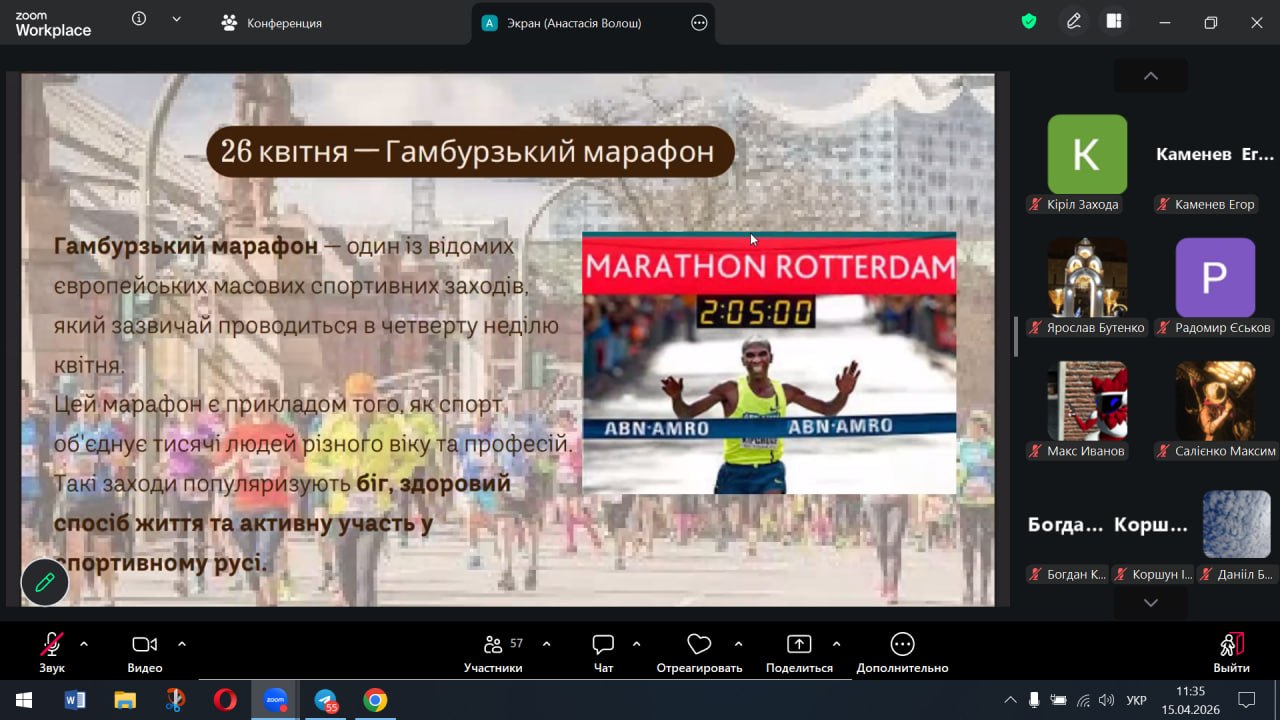This screenshot has height=720, width=1280.
Task: Open dropdown chevron beside meeting info icon
Action: 177,19
